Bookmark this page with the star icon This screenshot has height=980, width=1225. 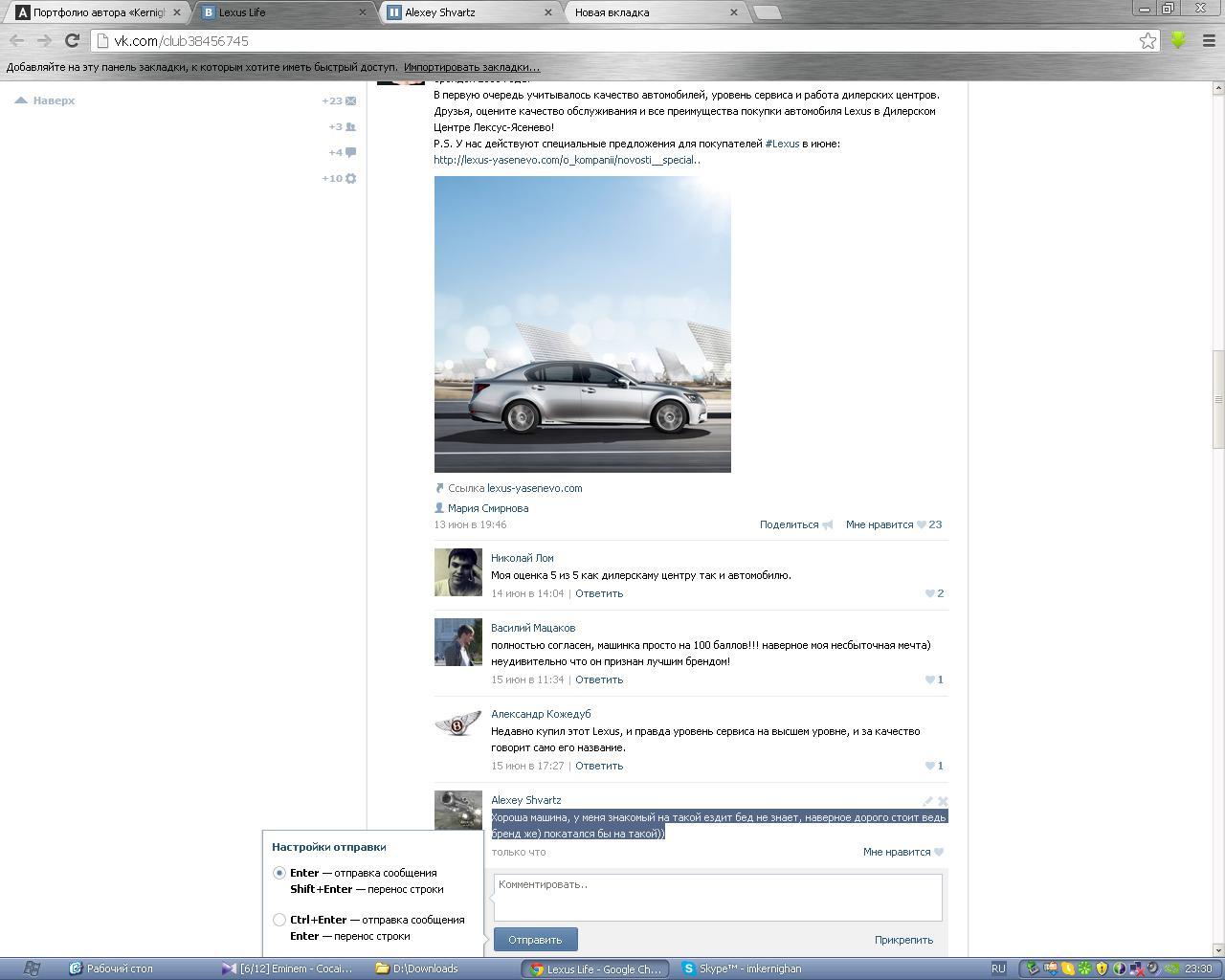click(x=1147, y=40)
